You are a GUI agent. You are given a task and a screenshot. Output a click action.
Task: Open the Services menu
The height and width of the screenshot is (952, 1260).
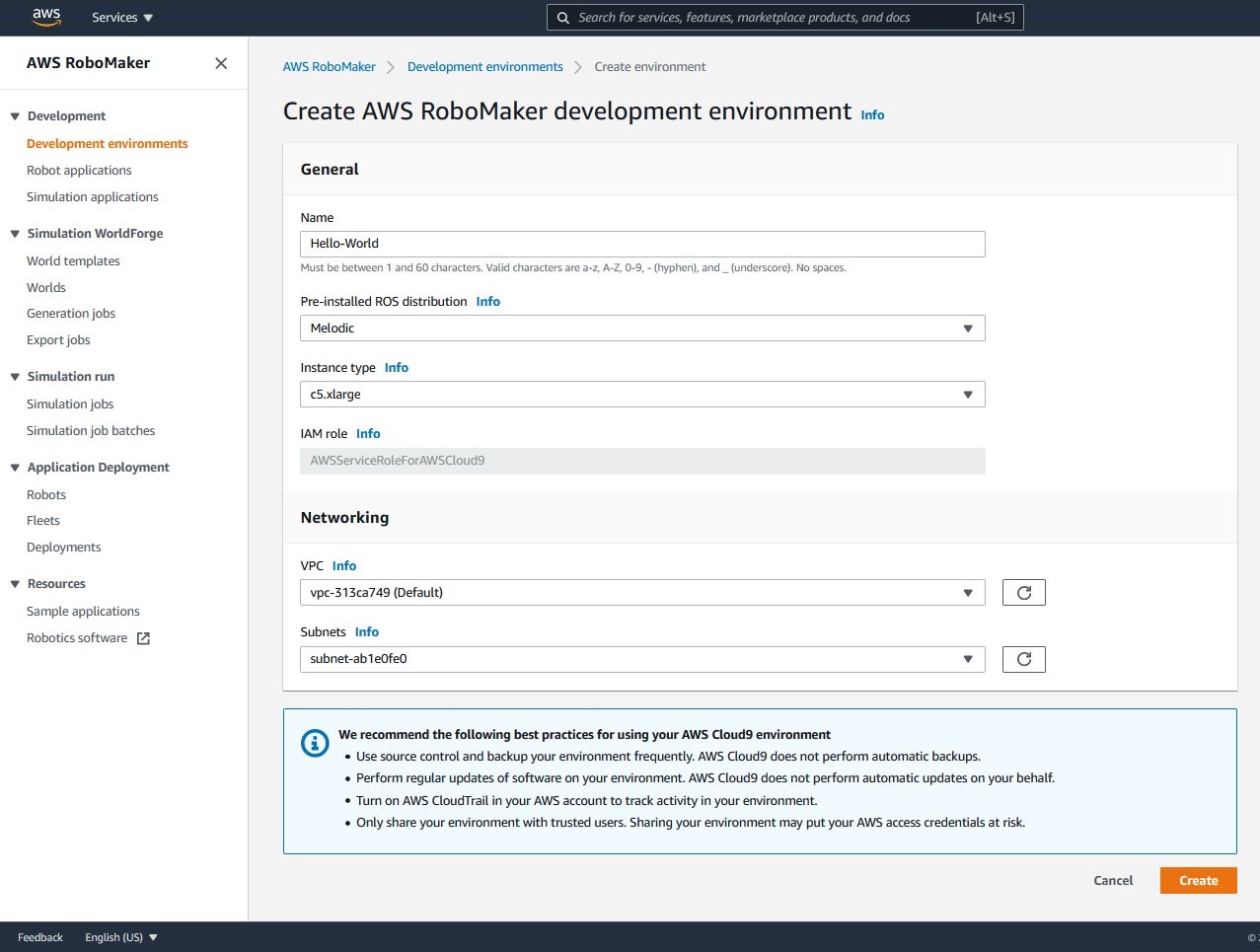tap(122, 18)
